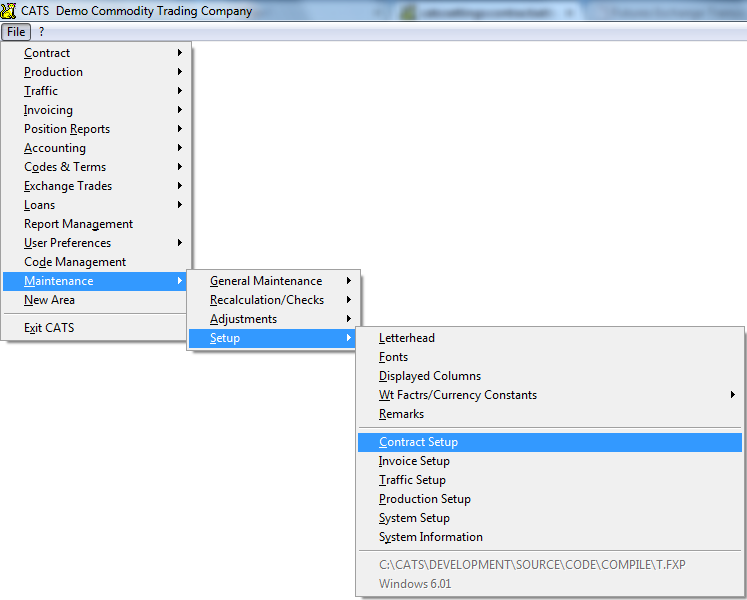747x600 pixels.
Task: Open Wt Factrs/Currency Constants submenu
Action: [x=550, y=395]
